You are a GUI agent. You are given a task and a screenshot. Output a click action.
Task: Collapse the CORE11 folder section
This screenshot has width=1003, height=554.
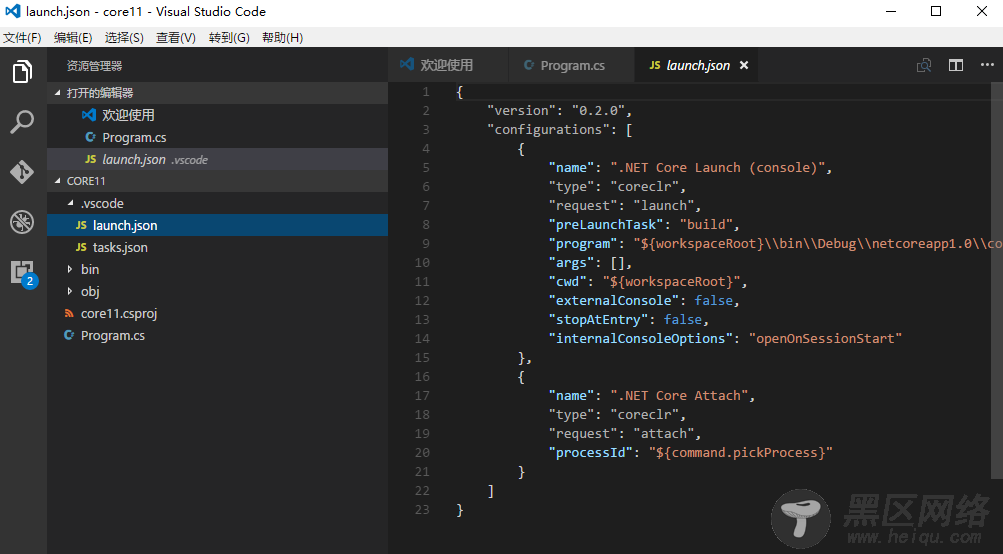tap(58, 181)
